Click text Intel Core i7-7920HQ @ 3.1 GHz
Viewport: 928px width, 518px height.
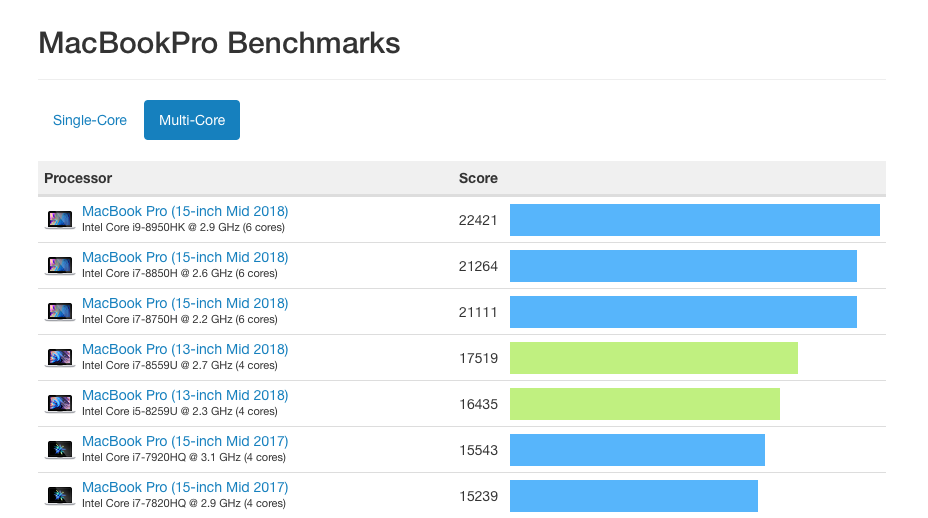click(x=161, y=457)
